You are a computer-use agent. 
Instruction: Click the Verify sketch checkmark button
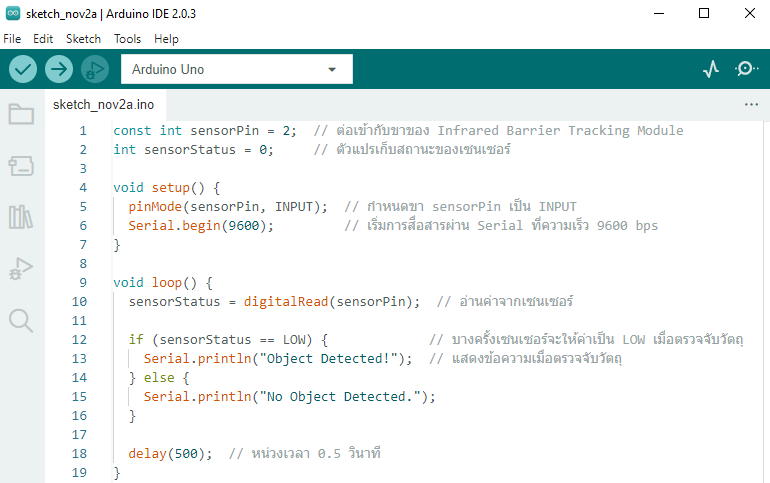coord(23,69)
